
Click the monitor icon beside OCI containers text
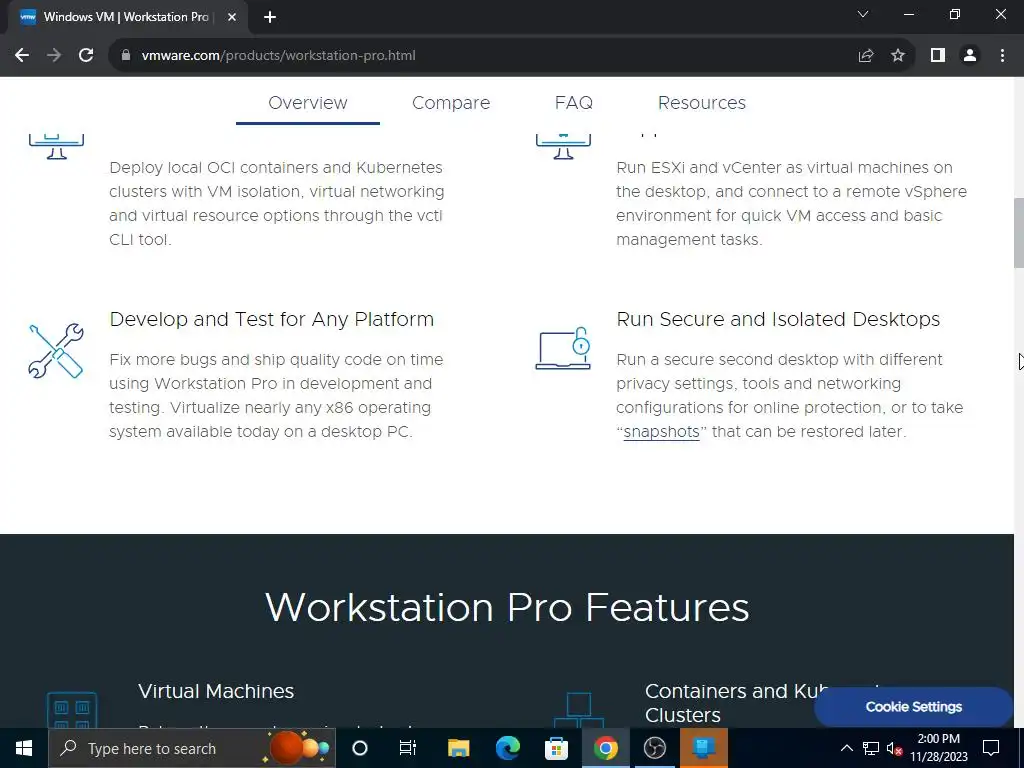(56, 146)
